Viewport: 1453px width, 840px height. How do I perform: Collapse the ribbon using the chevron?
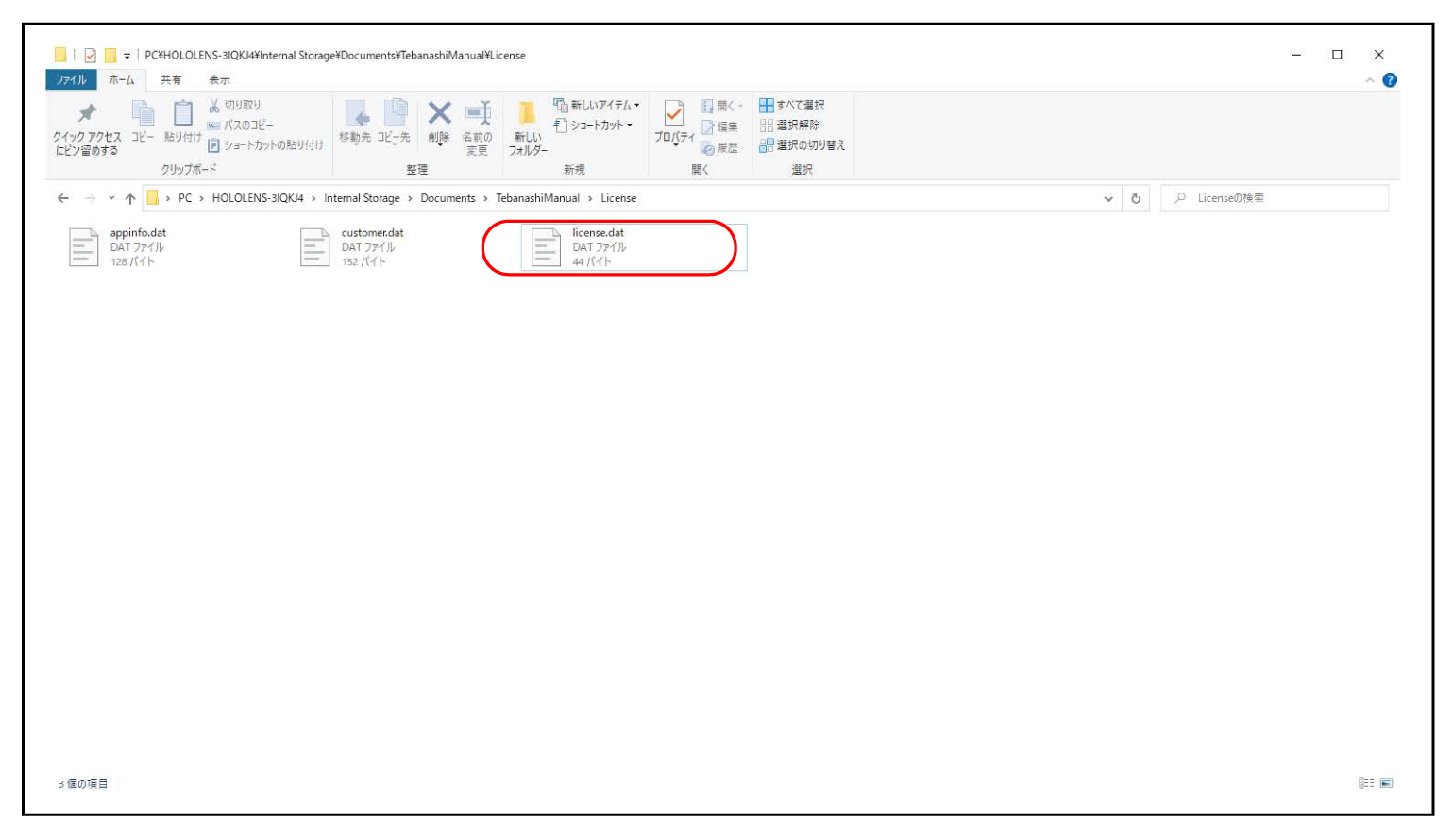coord(1369,80)
